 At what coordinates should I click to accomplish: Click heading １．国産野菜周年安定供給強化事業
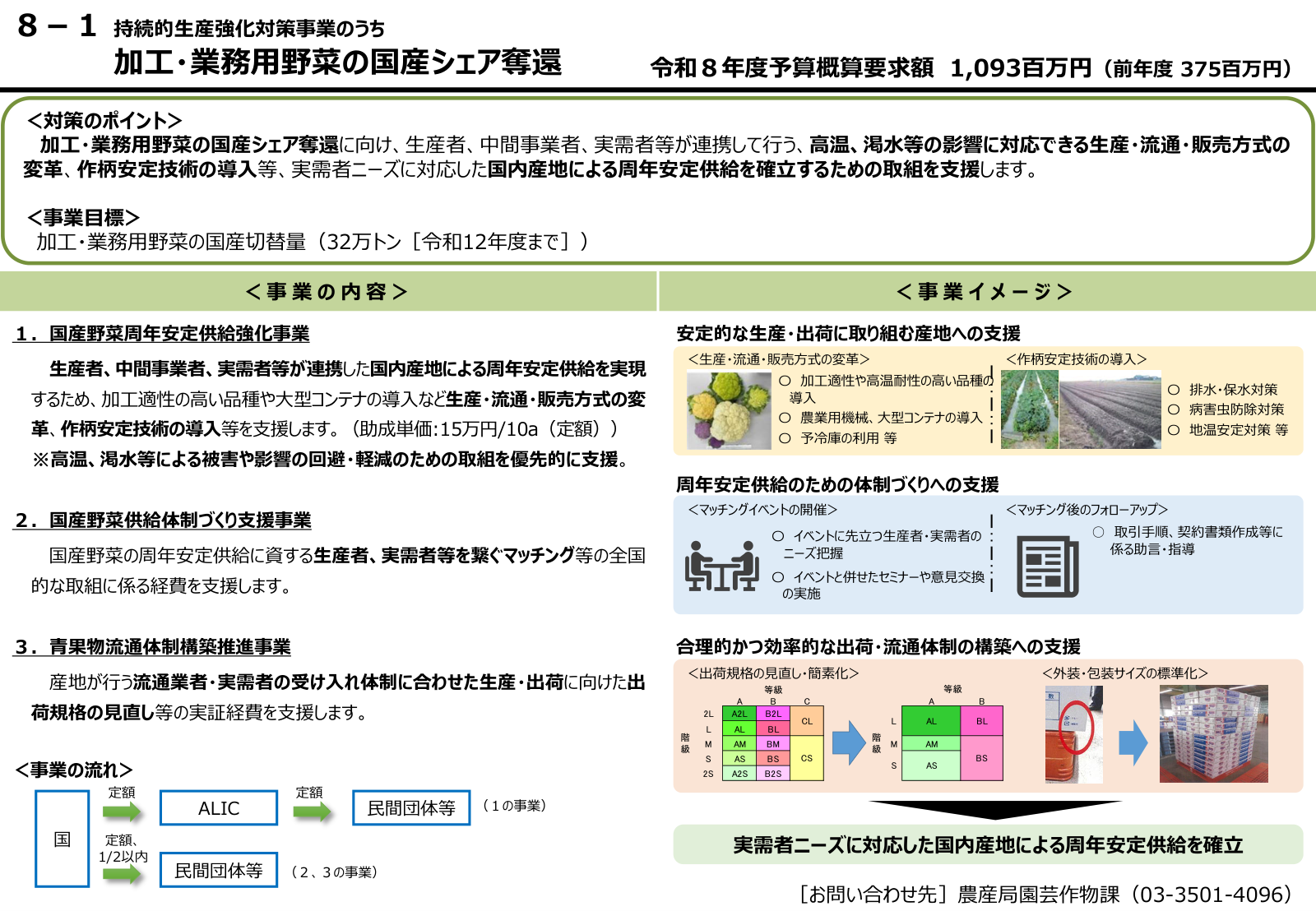tap(162, 334)
